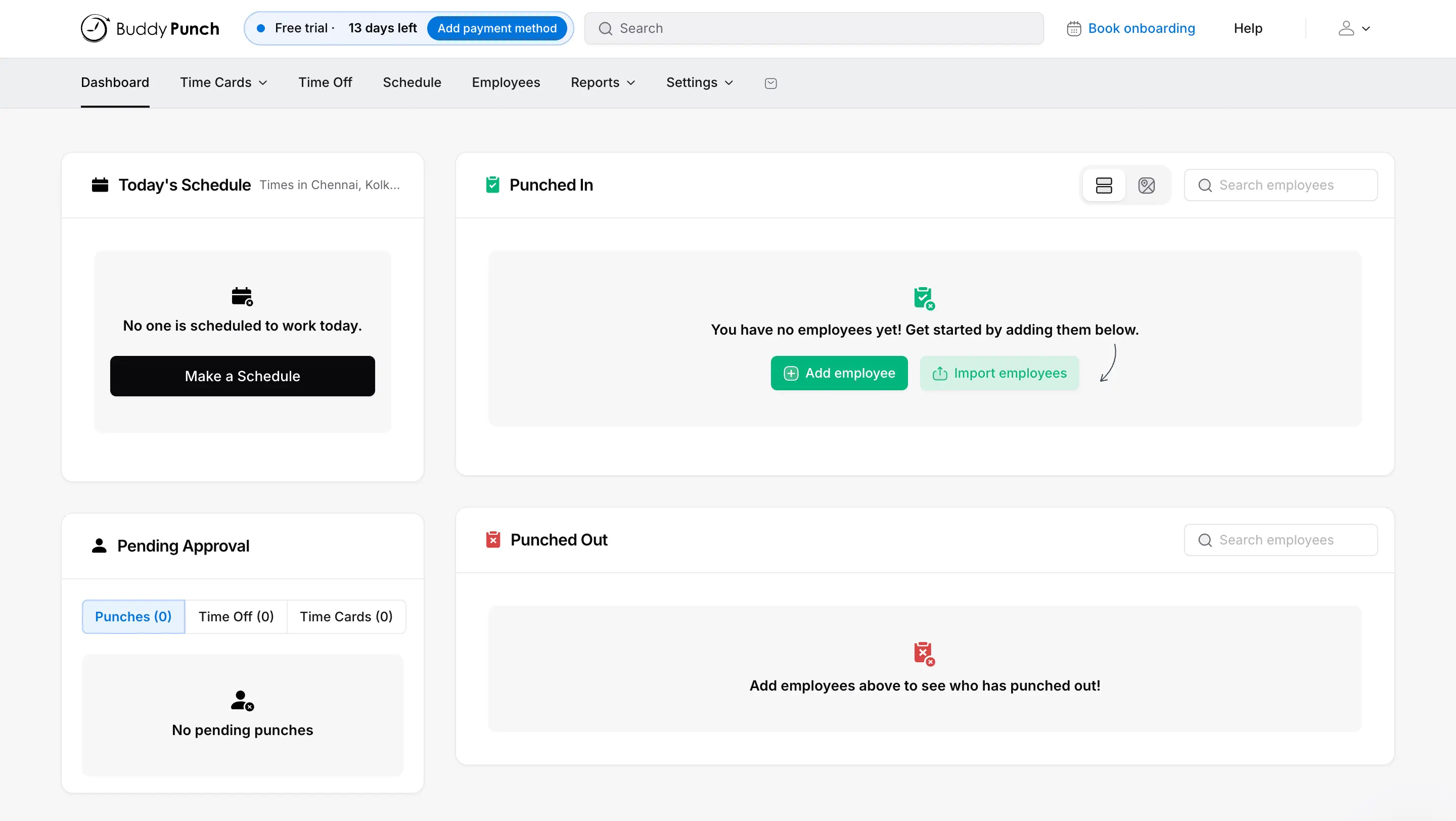Focus Punched Out Search employees field
This screenshot has width=1456, height=821.
click(x=1281, y=540)
